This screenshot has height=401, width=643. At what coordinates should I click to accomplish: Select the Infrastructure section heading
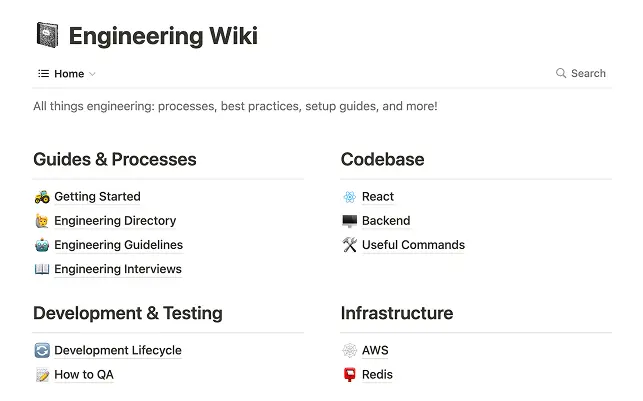click(397, 313)
